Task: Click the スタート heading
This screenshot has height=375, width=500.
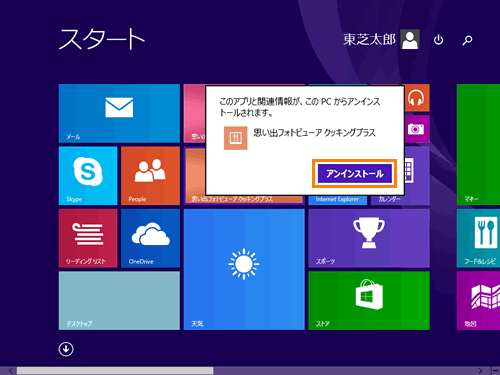Action: [102, 39]
